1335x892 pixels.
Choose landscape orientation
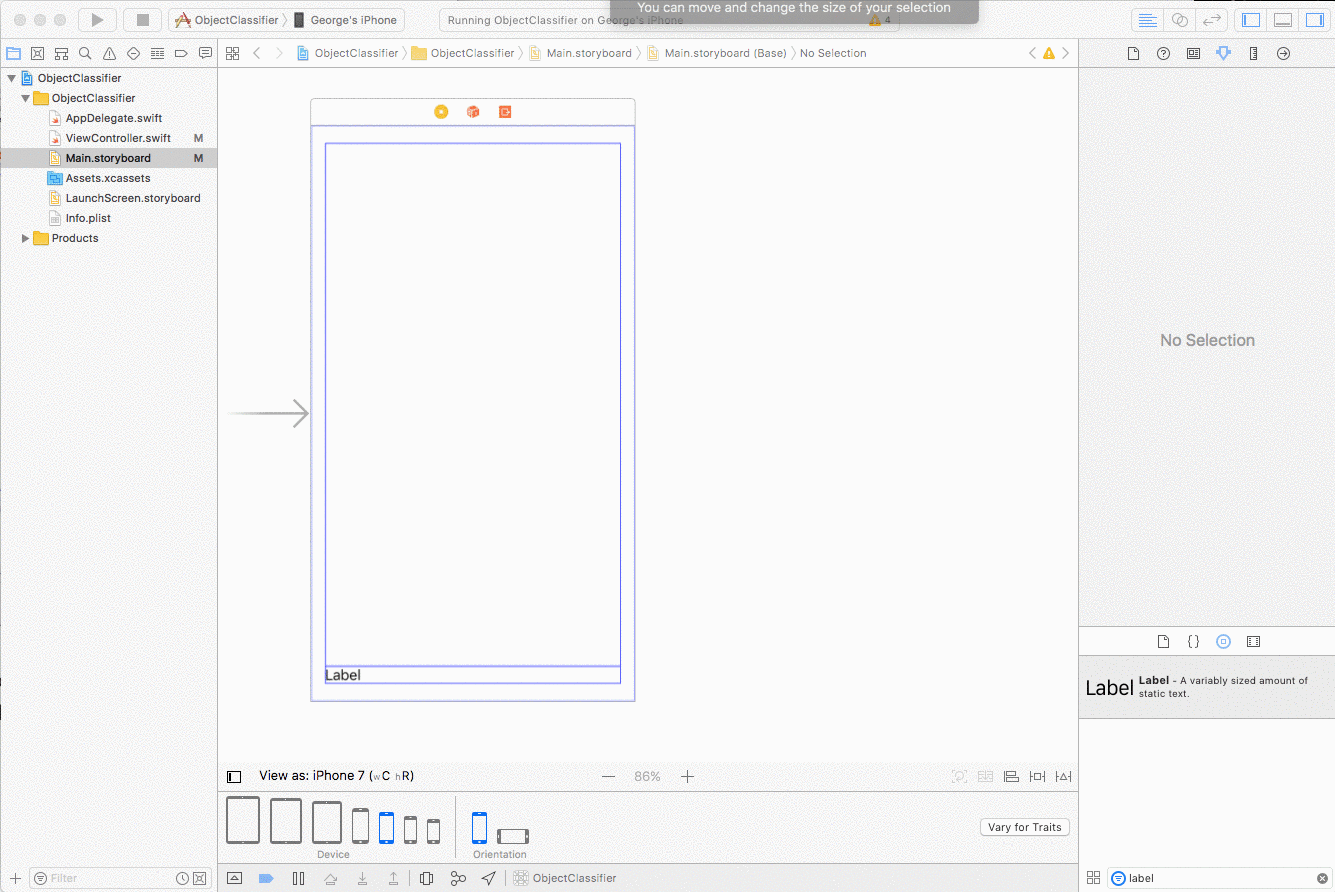513,836
